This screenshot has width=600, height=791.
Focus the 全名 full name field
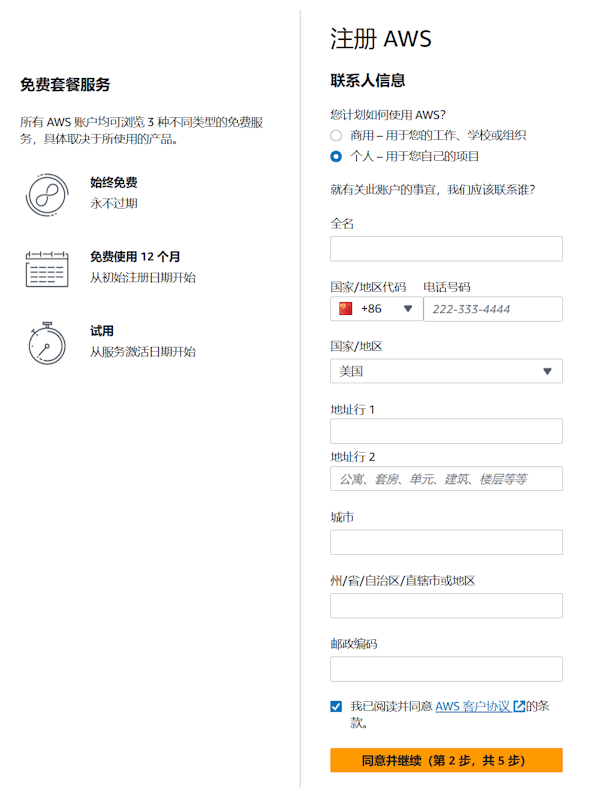pyautogui.click(x=446, y=249)
